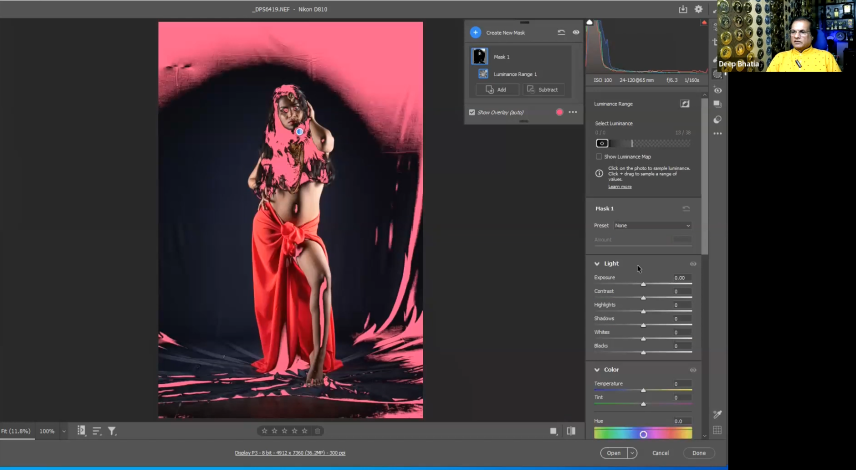This screenshot has width=856, height=470.
Task: Click the pink overlay color swatch
Action: pos(560,112)
